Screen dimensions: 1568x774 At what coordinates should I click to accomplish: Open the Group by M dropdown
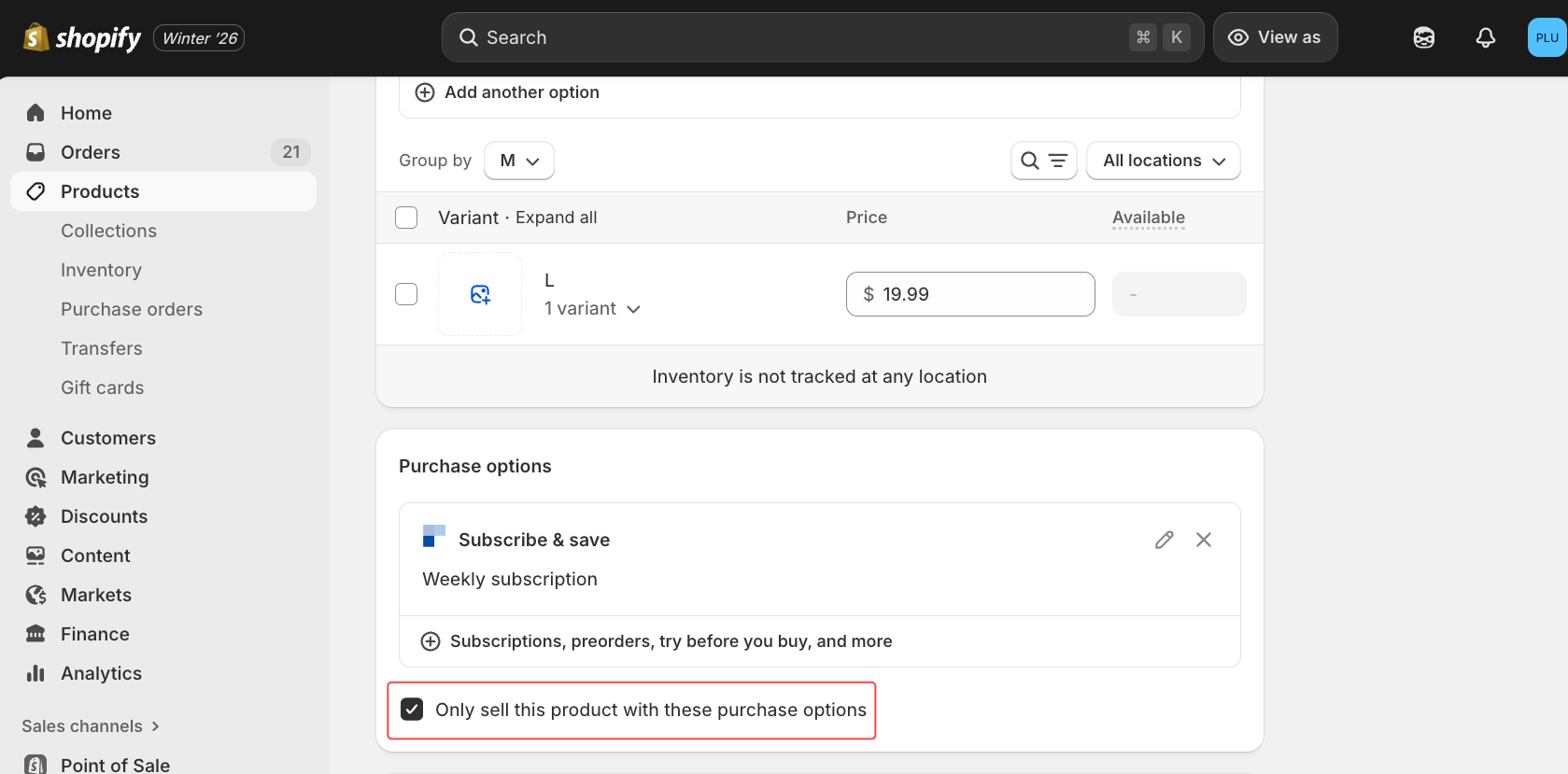coord(519,161)
